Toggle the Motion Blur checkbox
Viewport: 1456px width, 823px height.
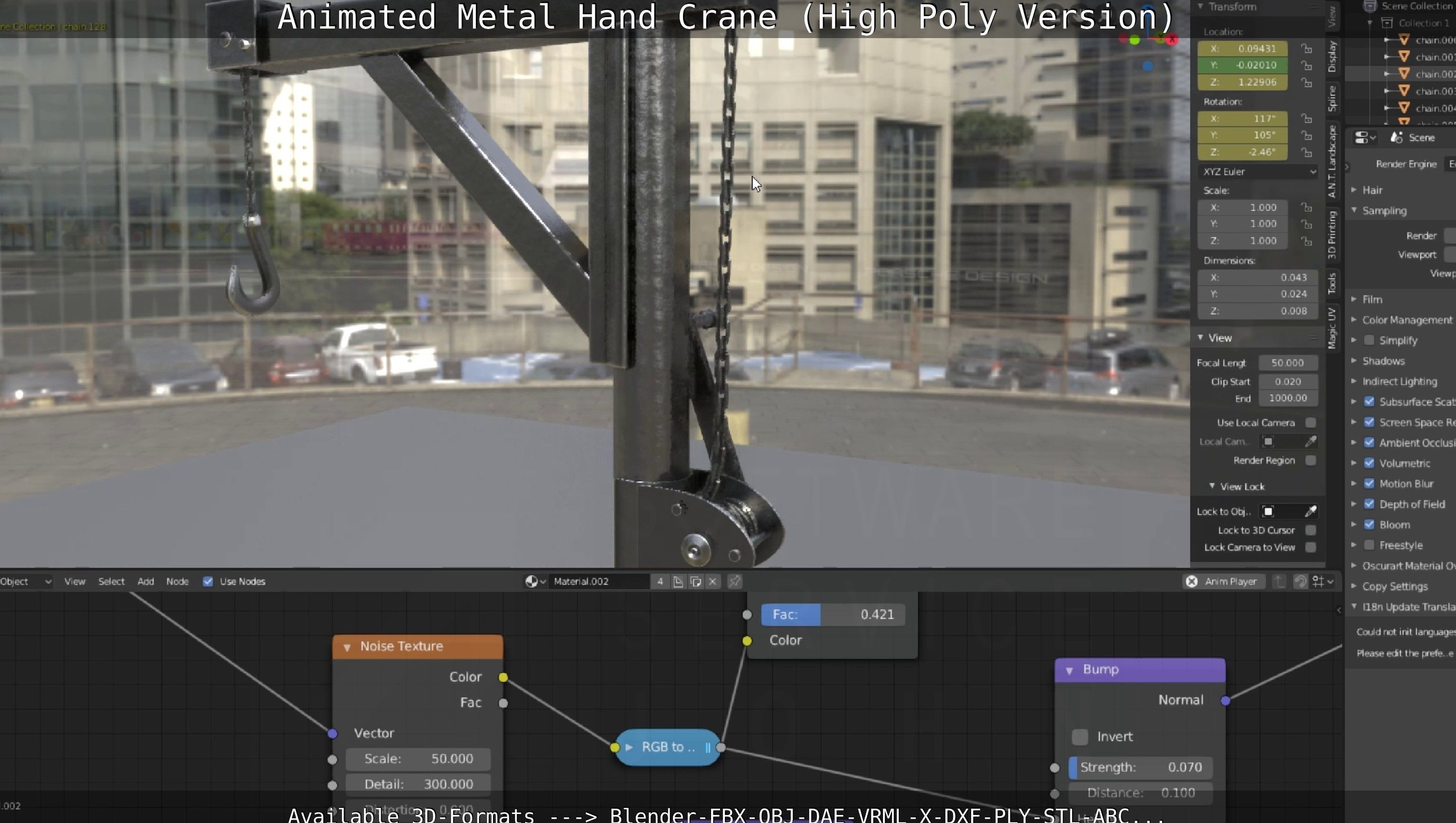coord(1369,484)
